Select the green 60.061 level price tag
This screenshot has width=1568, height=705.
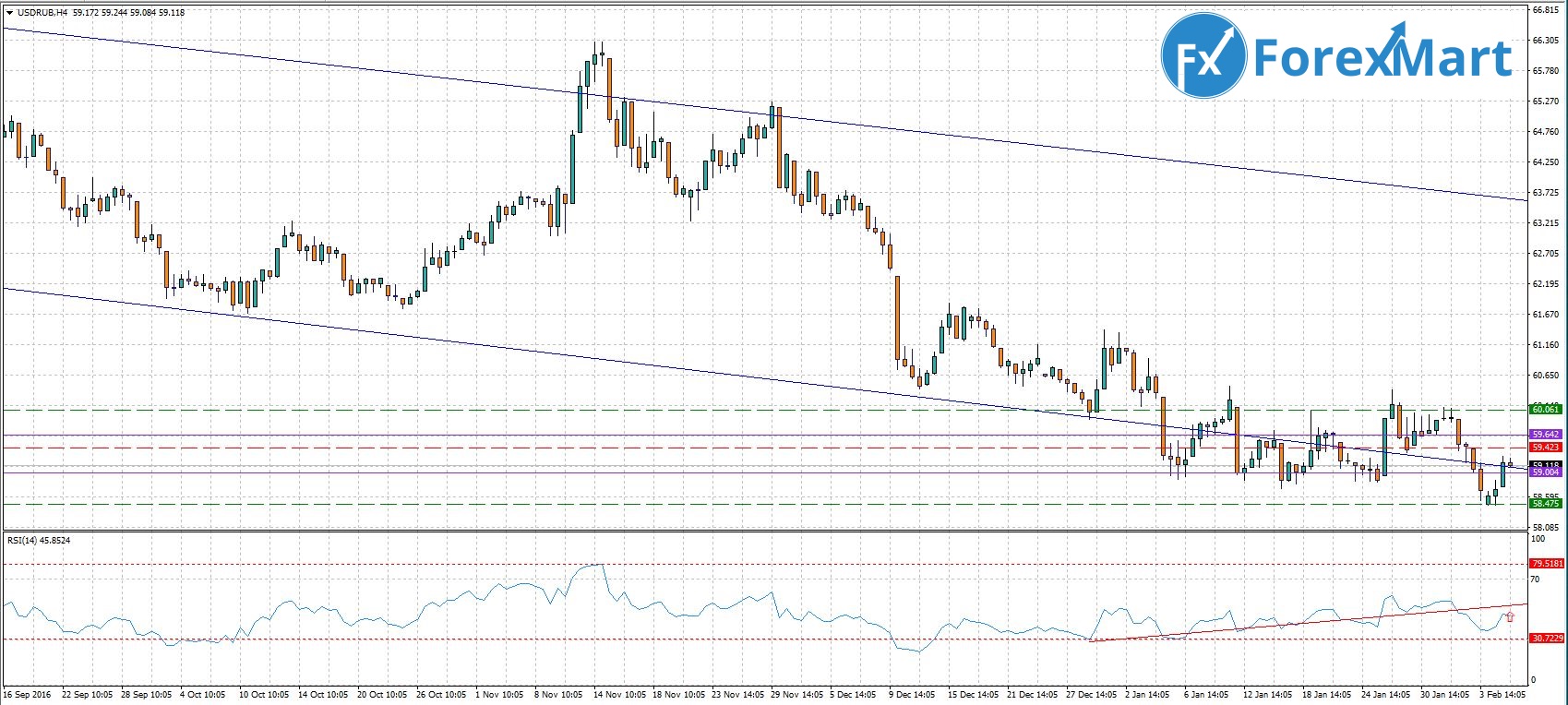(x=1546, y=409)
